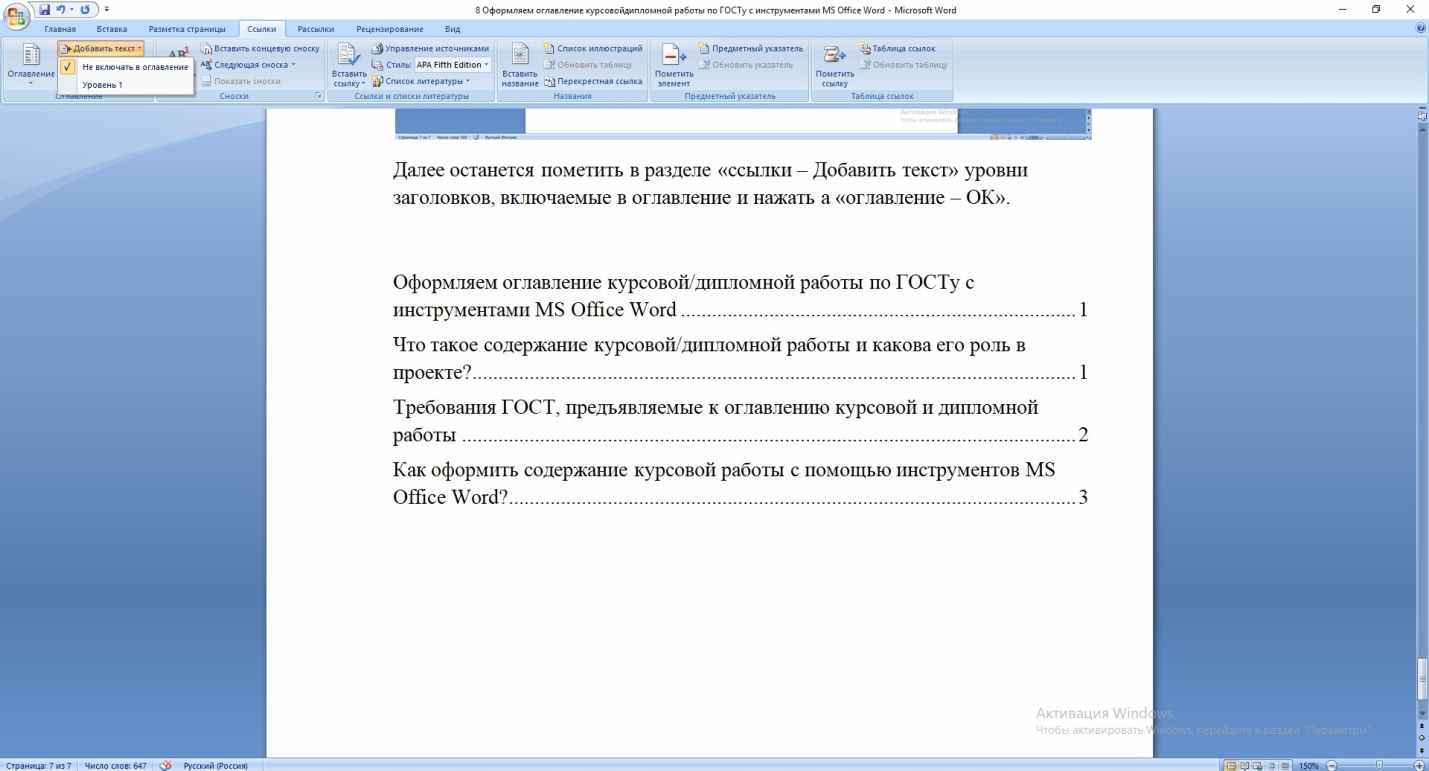This screenshot has width=1429, height=771.
Task: Click spelling check status bar icon
Action: pos(166,765)
